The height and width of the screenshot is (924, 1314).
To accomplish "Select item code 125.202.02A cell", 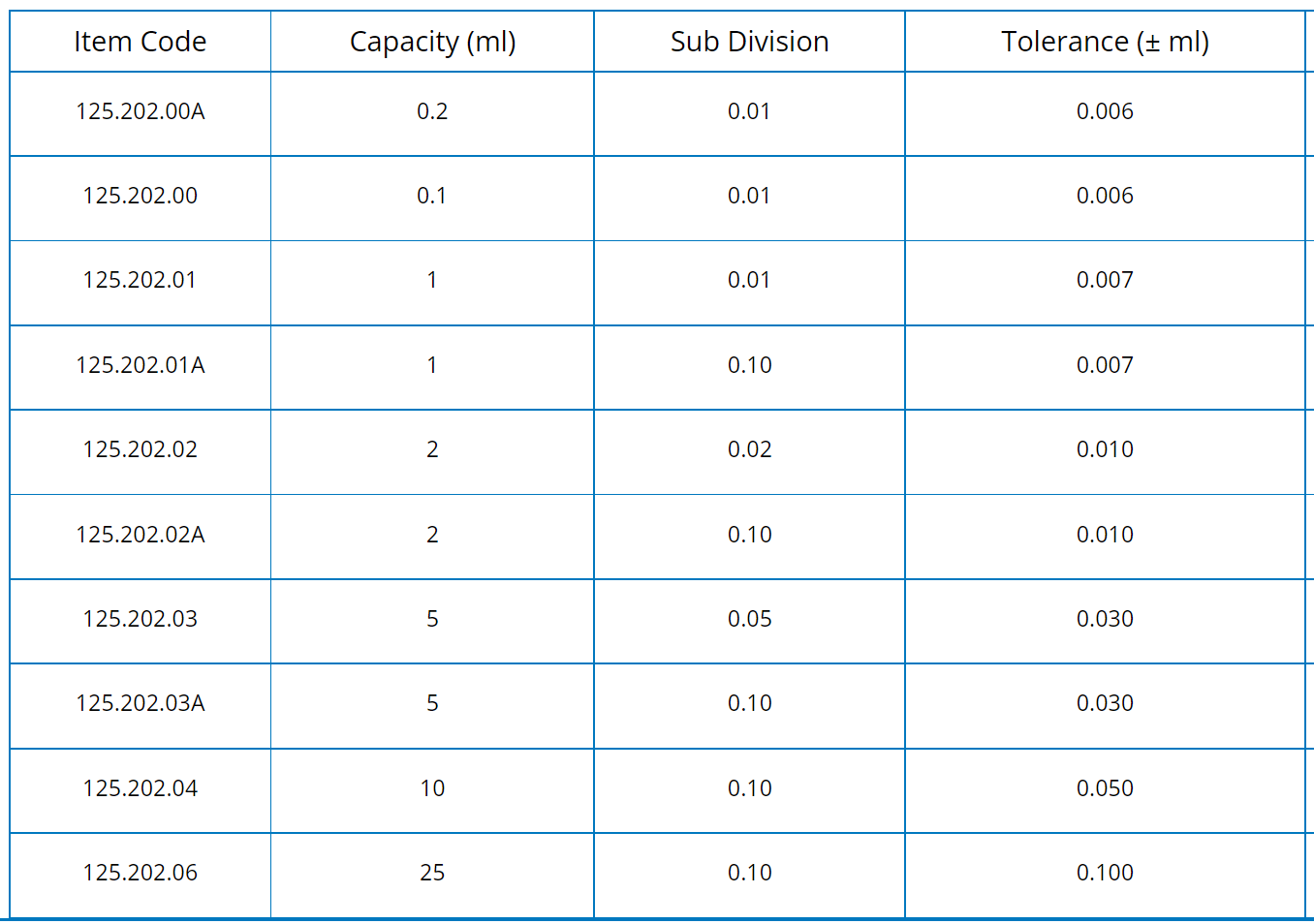I will [141, 535].
